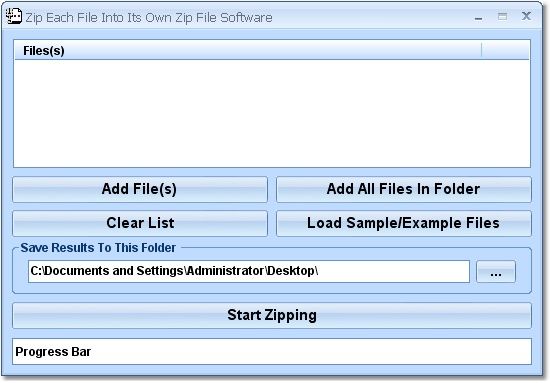The width and height of the screenshot is (550, 383).
Task: Click the zip app icon in title bar
Action: 14,16
